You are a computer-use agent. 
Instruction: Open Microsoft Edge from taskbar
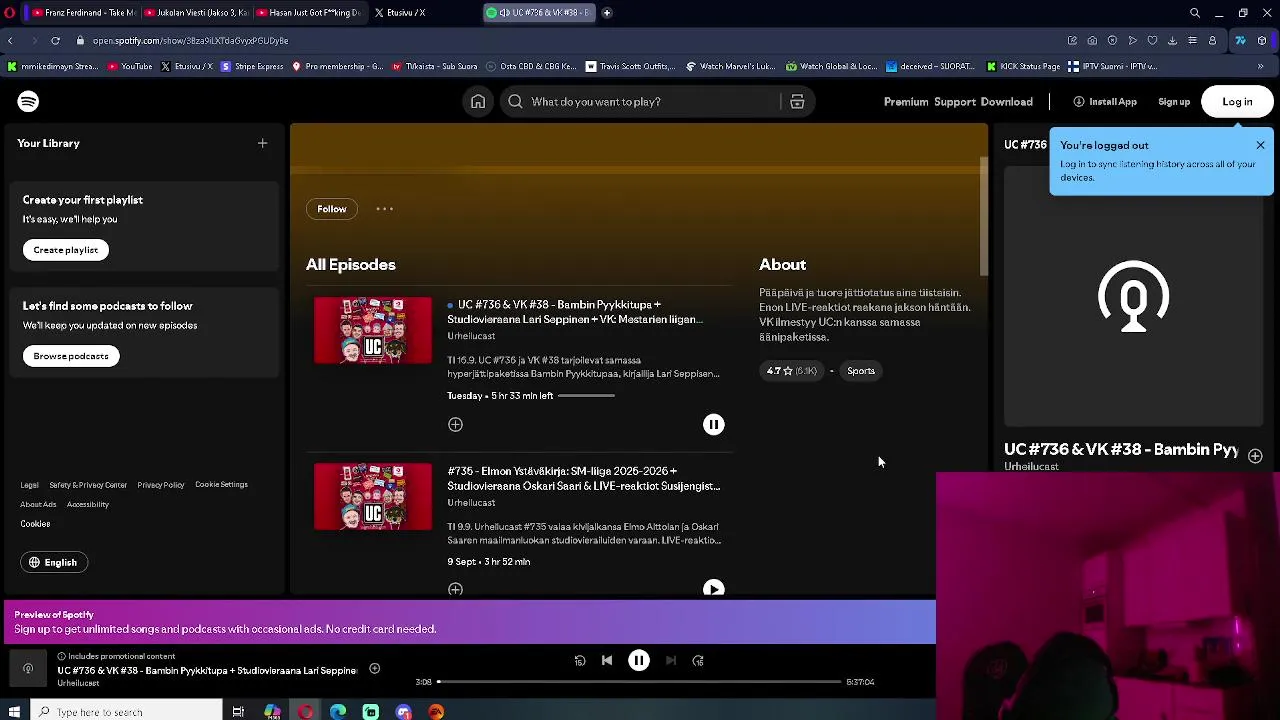338,712
